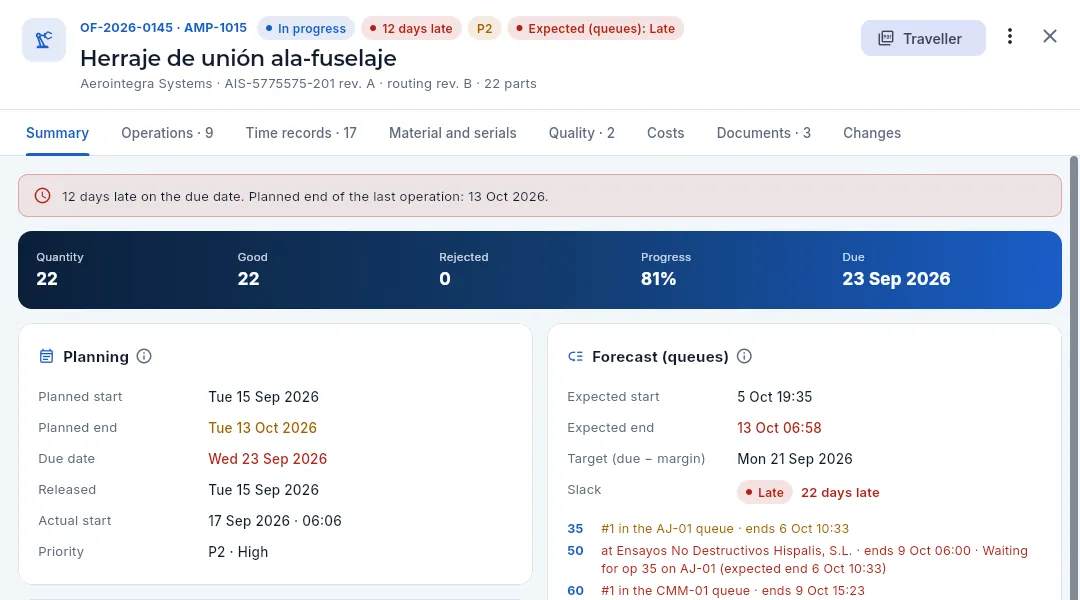This screenshot has height=600, width=1080.
Task: Click the Expected start value 5 Oct 19:35
Action: [775, 397]
